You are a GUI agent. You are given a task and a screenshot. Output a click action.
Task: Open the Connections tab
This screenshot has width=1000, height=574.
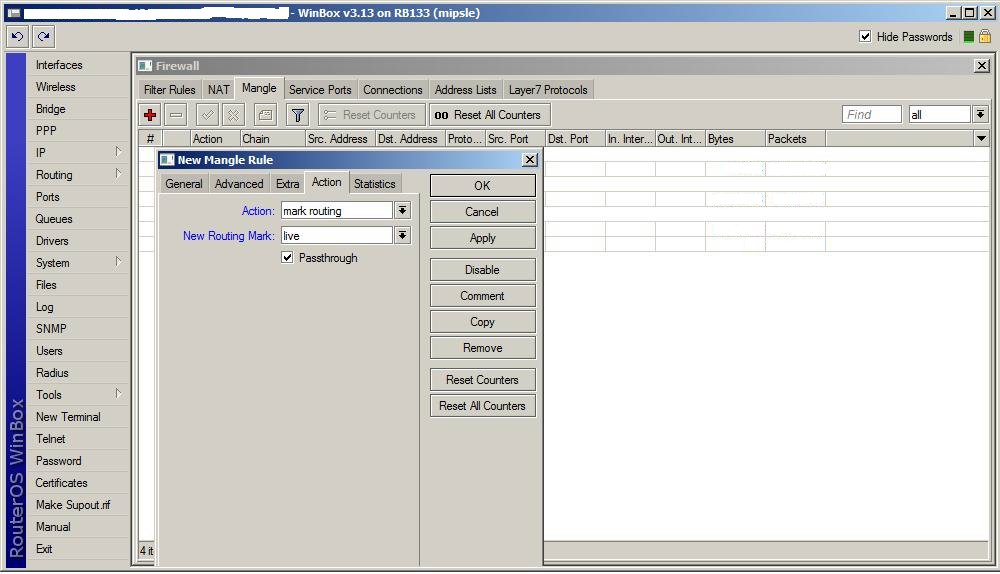pos(393,90)
